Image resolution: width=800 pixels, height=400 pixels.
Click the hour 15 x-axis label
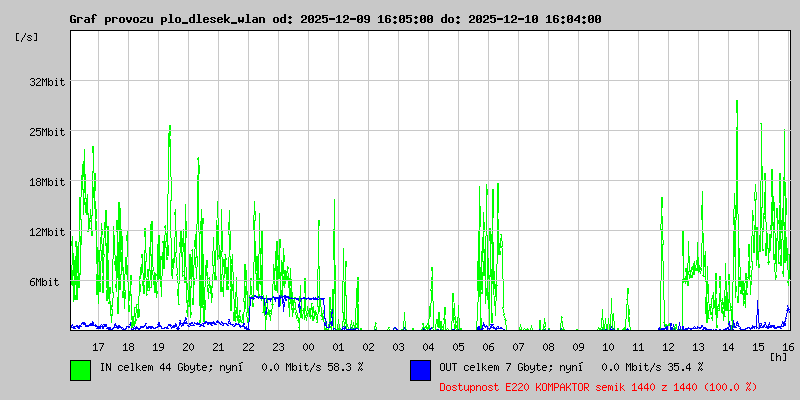tap(759, 347)
